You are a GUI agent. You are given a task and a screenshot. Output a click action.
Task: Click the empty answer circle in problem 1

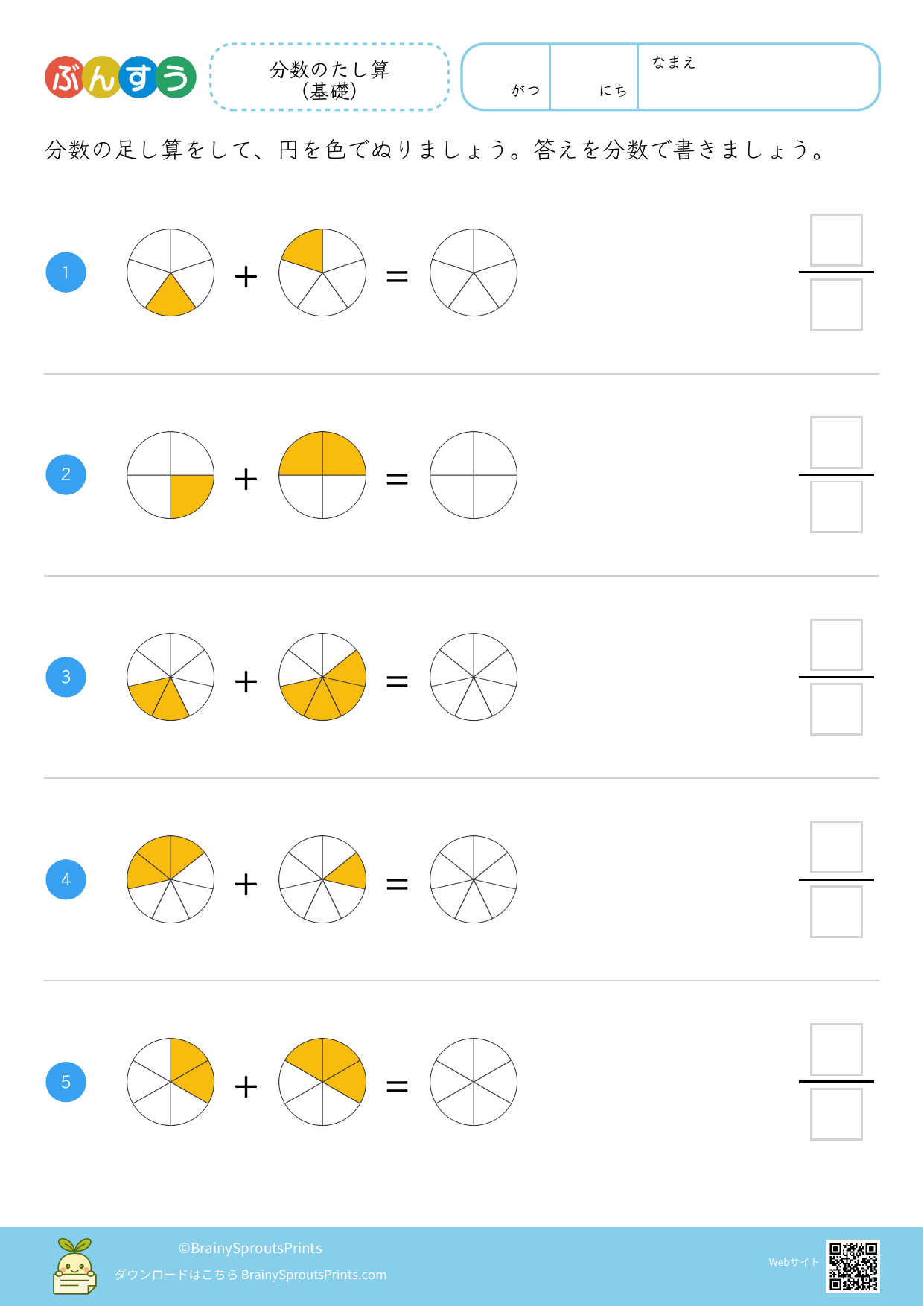pos(474,273)
